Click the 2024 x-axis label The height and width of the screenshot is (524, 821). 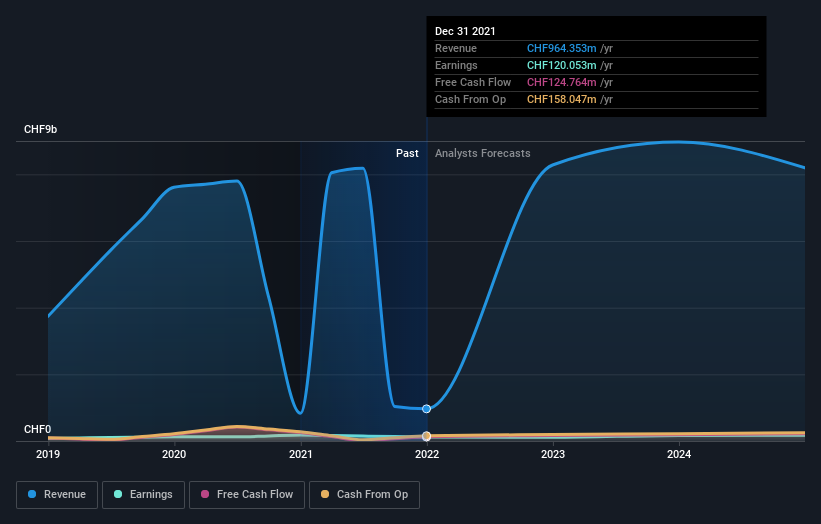pos(679,454)
